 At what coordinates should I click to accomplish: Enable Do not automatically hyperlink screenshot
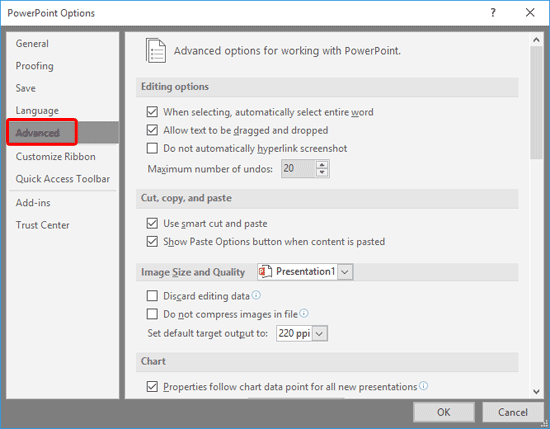[x=152, y=148]
